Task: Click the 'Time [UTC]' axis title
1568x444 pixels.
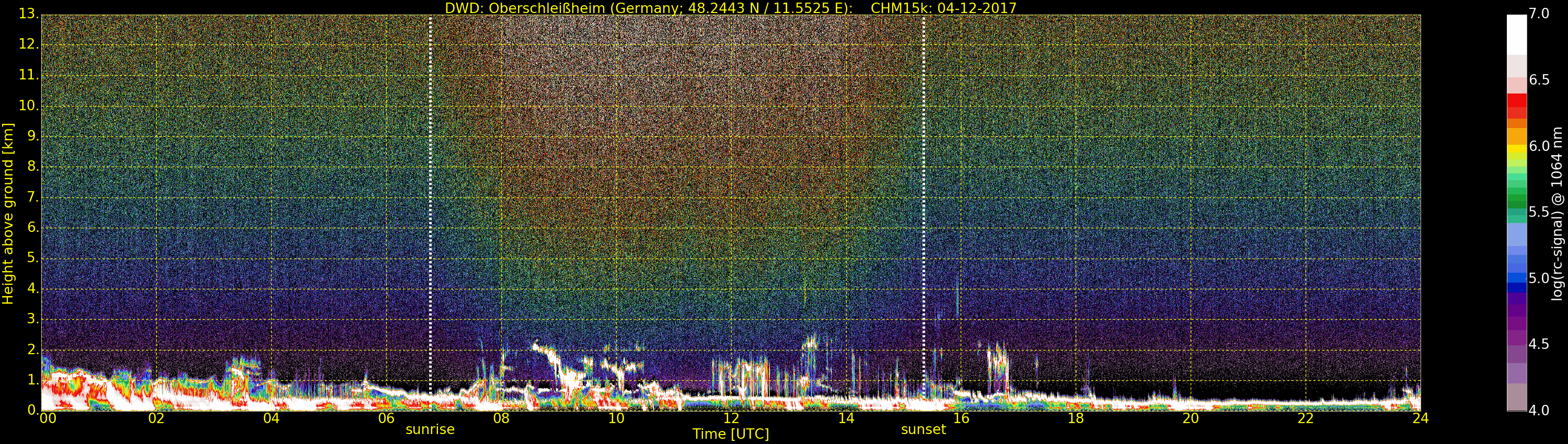Action: [731, 434]
